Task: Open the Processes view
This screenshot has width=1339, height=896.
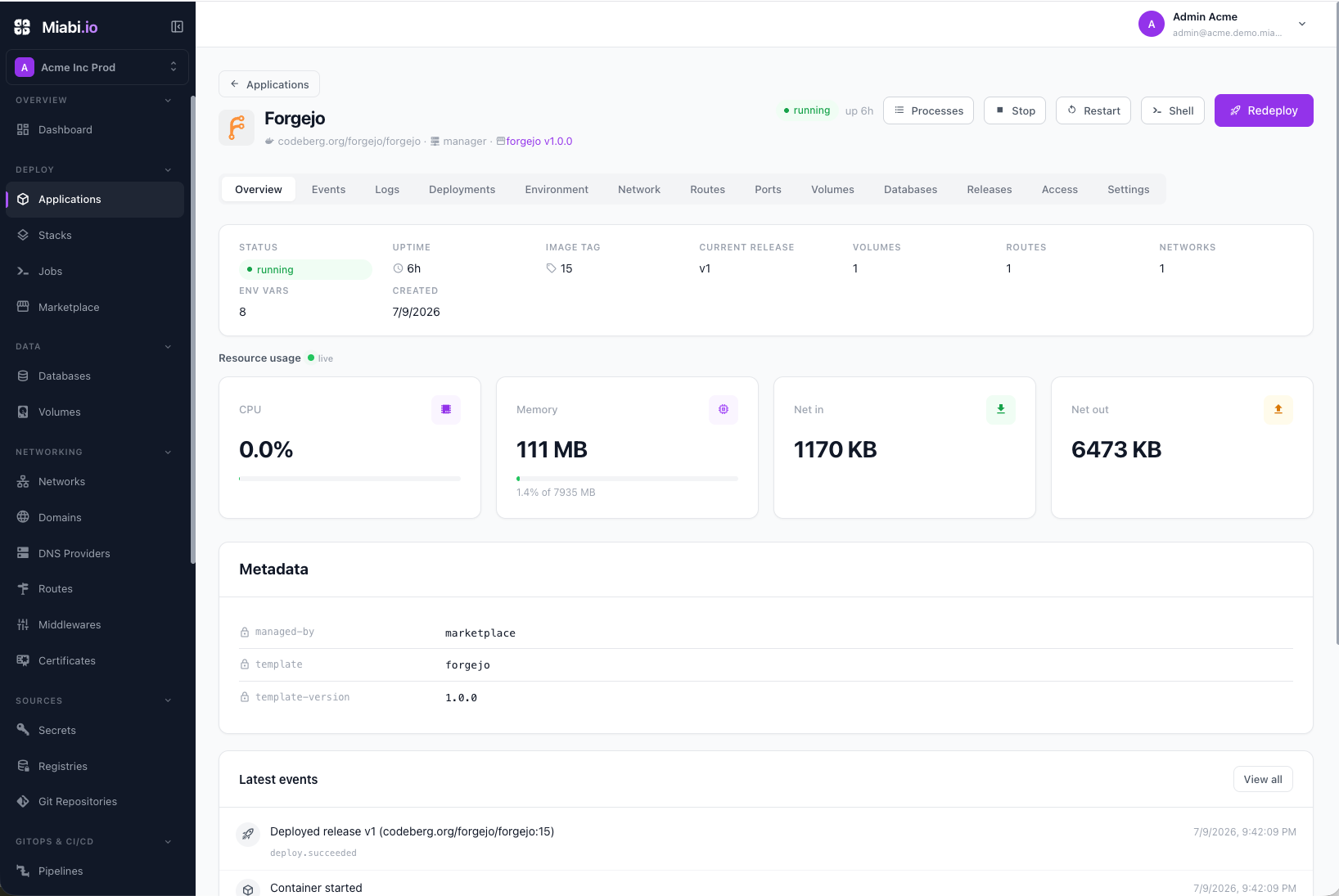Action: pos(928,110)
